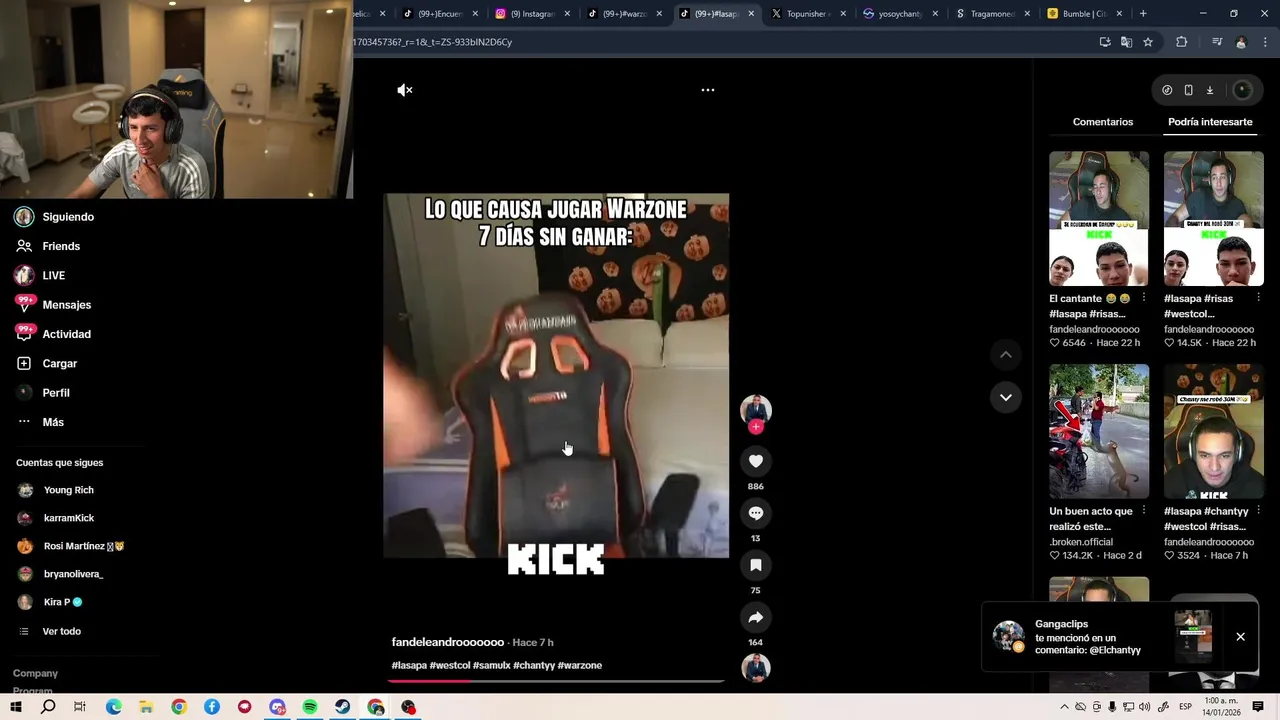This screenshot has width=1280, height=720.
Task: Open followed account bryanolivera_
Action: click(x=73, y=574)
